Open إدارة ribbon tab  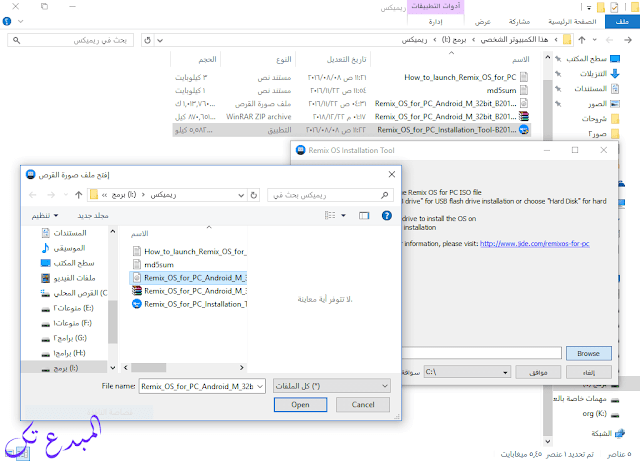435,22
